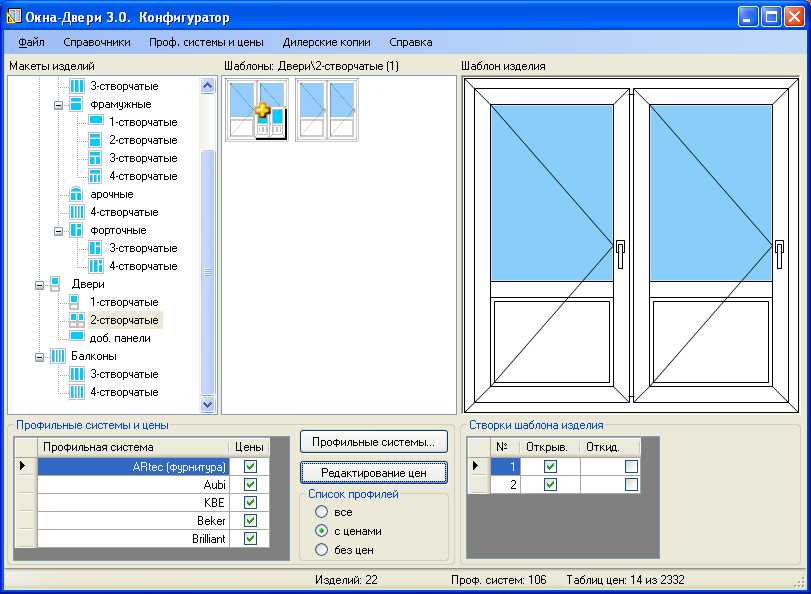Open the Справка menu

(x=411, y=42)
